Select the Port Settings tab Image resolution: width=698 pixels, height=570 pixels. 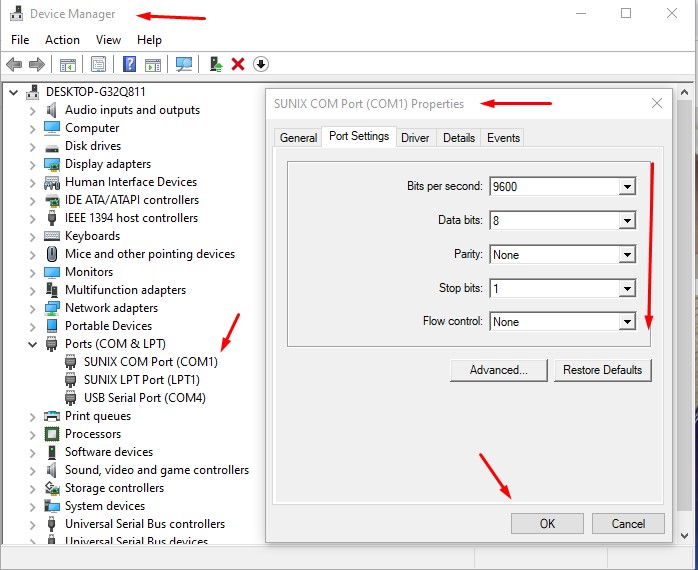(359, 136)
